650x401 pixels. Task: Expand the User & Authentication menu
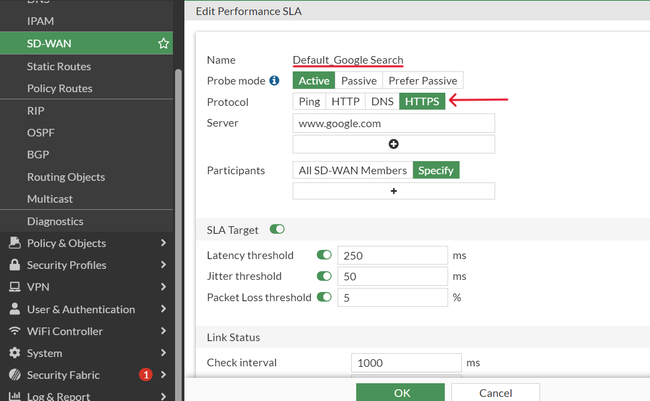pos(163,309)
